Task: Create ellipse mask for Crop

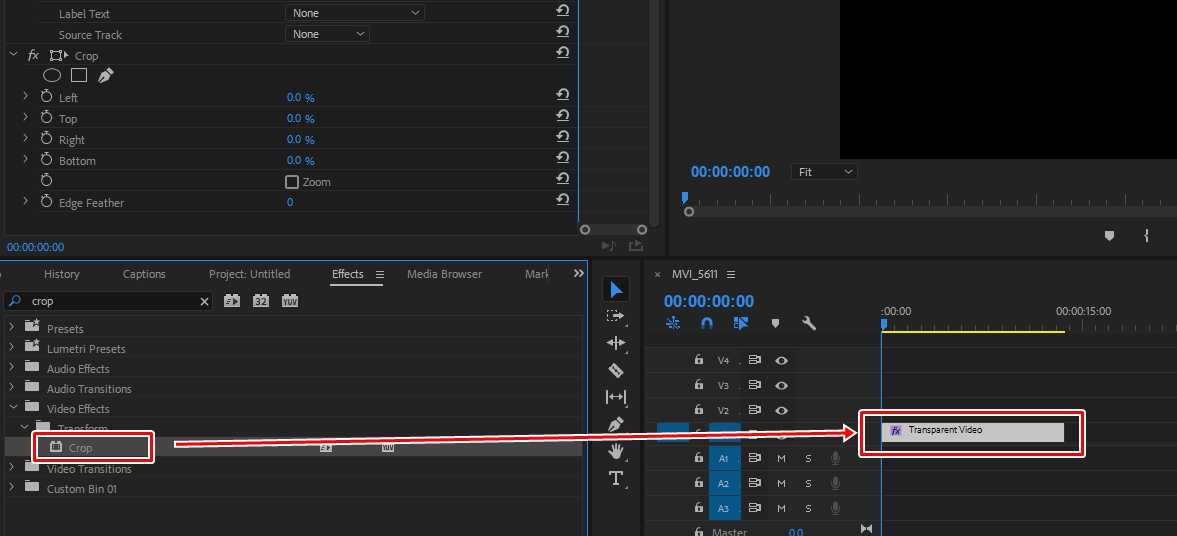Action: 52,75
